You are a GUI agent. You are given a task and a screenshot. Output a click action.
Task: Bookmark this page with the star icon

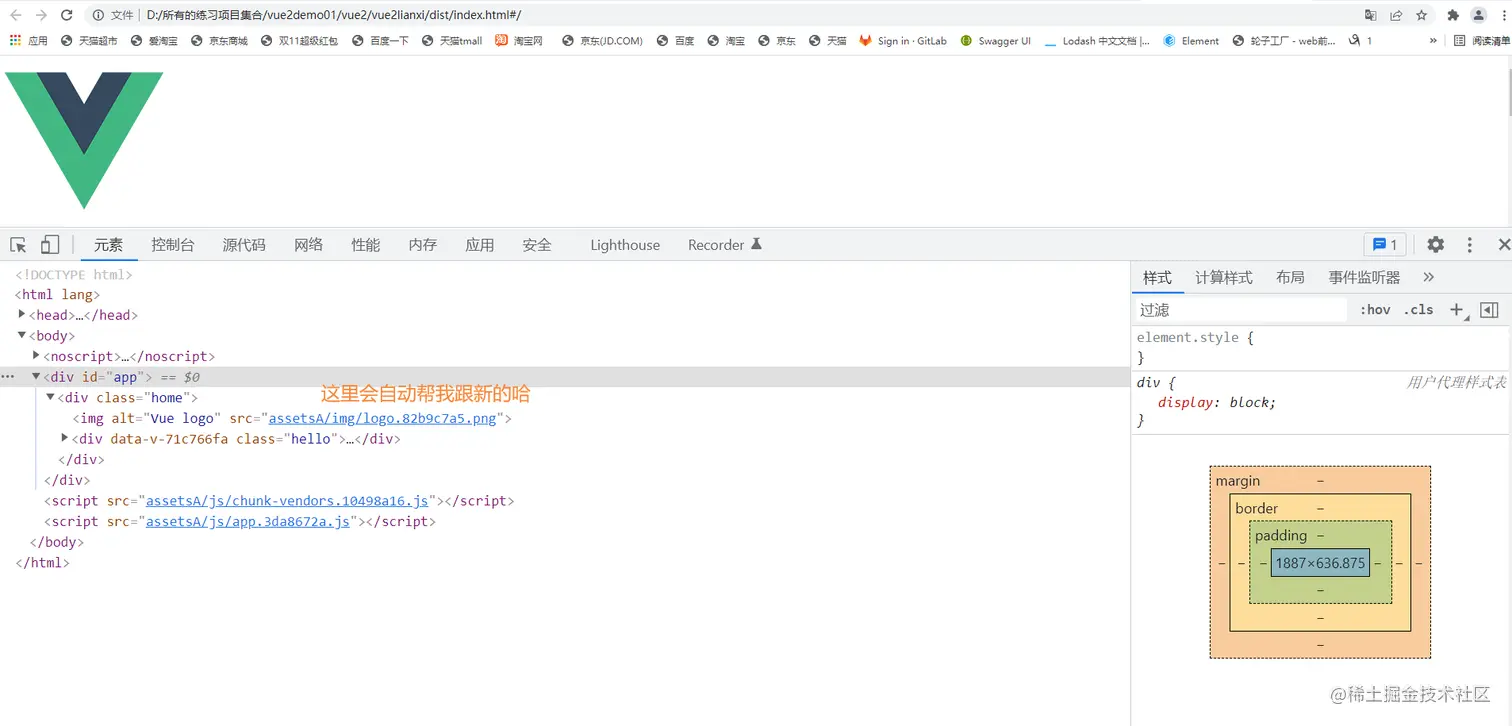tap(1421, 15)
